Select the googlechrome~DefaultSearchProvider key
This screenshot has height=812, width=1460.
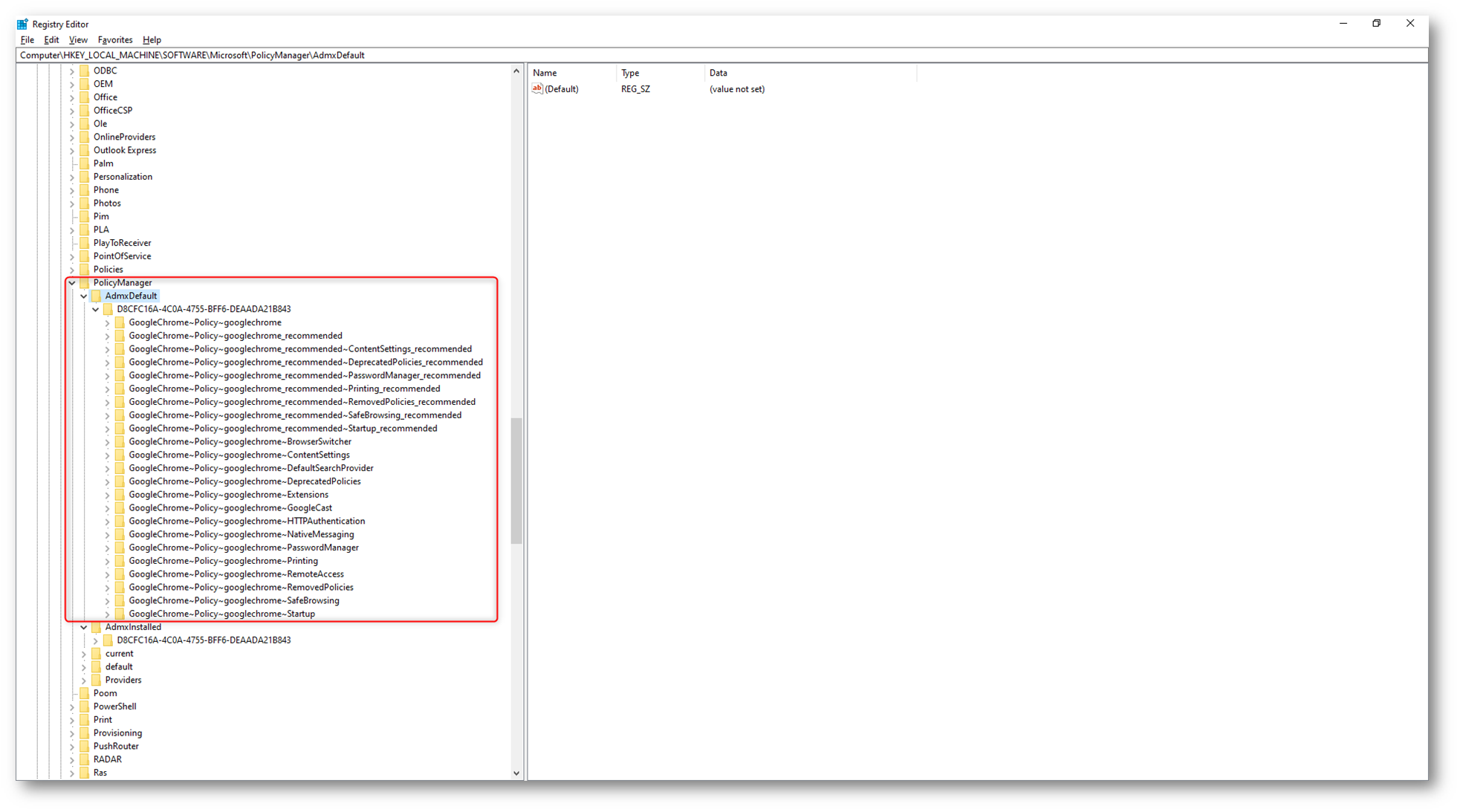coord(251,468)
